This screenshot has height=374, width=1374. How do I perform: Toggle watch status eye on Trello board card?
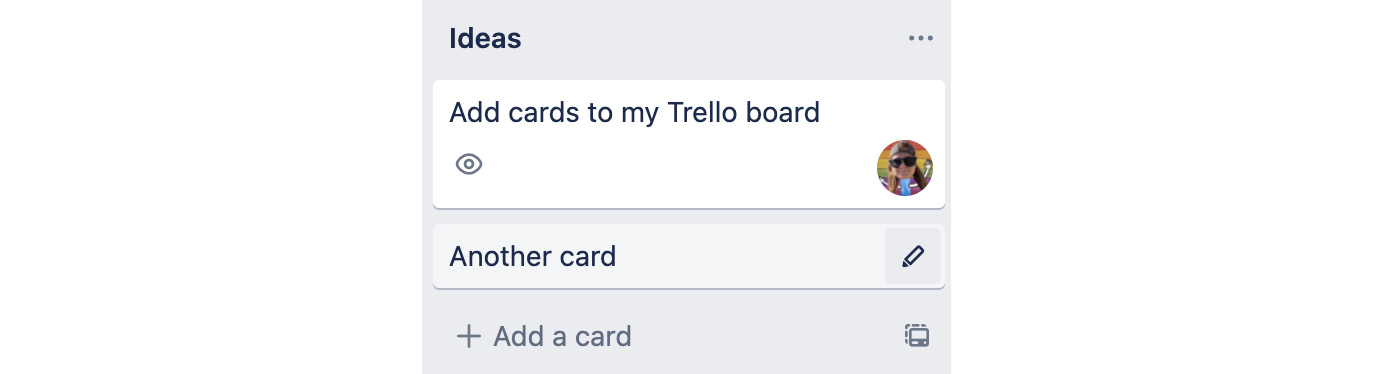coord(469,164)
